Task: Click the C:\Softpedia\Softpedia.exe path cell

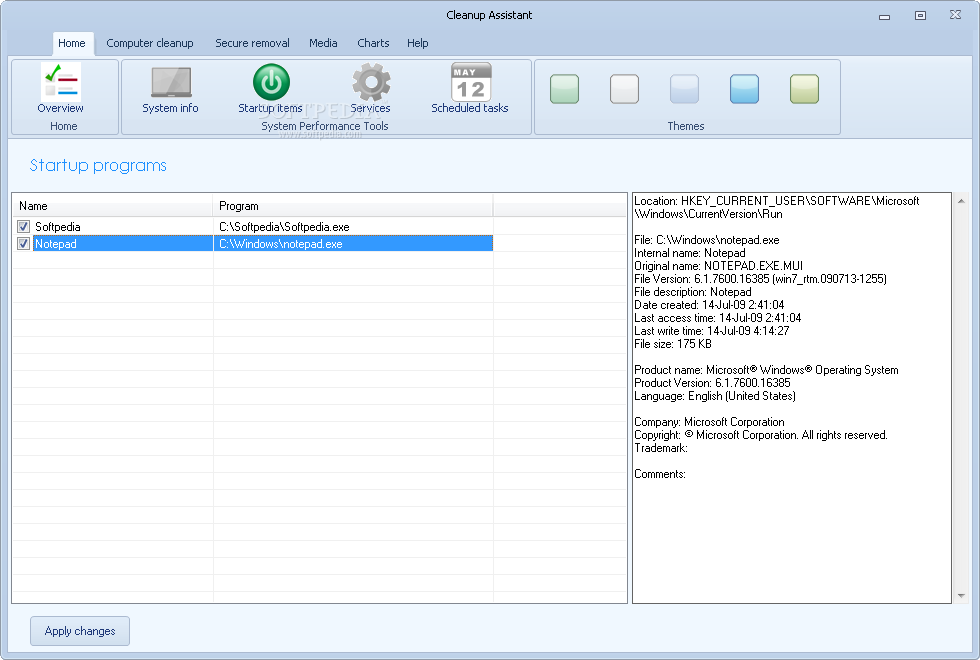Action: tap(284, 226)
